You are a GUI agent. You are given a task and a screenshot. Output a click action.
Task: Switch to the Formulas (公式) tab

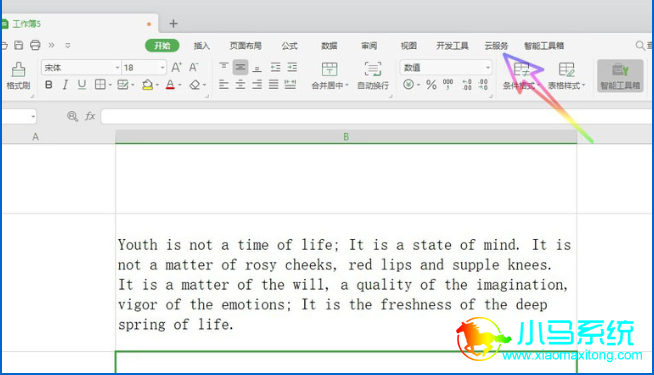(289, 46)
